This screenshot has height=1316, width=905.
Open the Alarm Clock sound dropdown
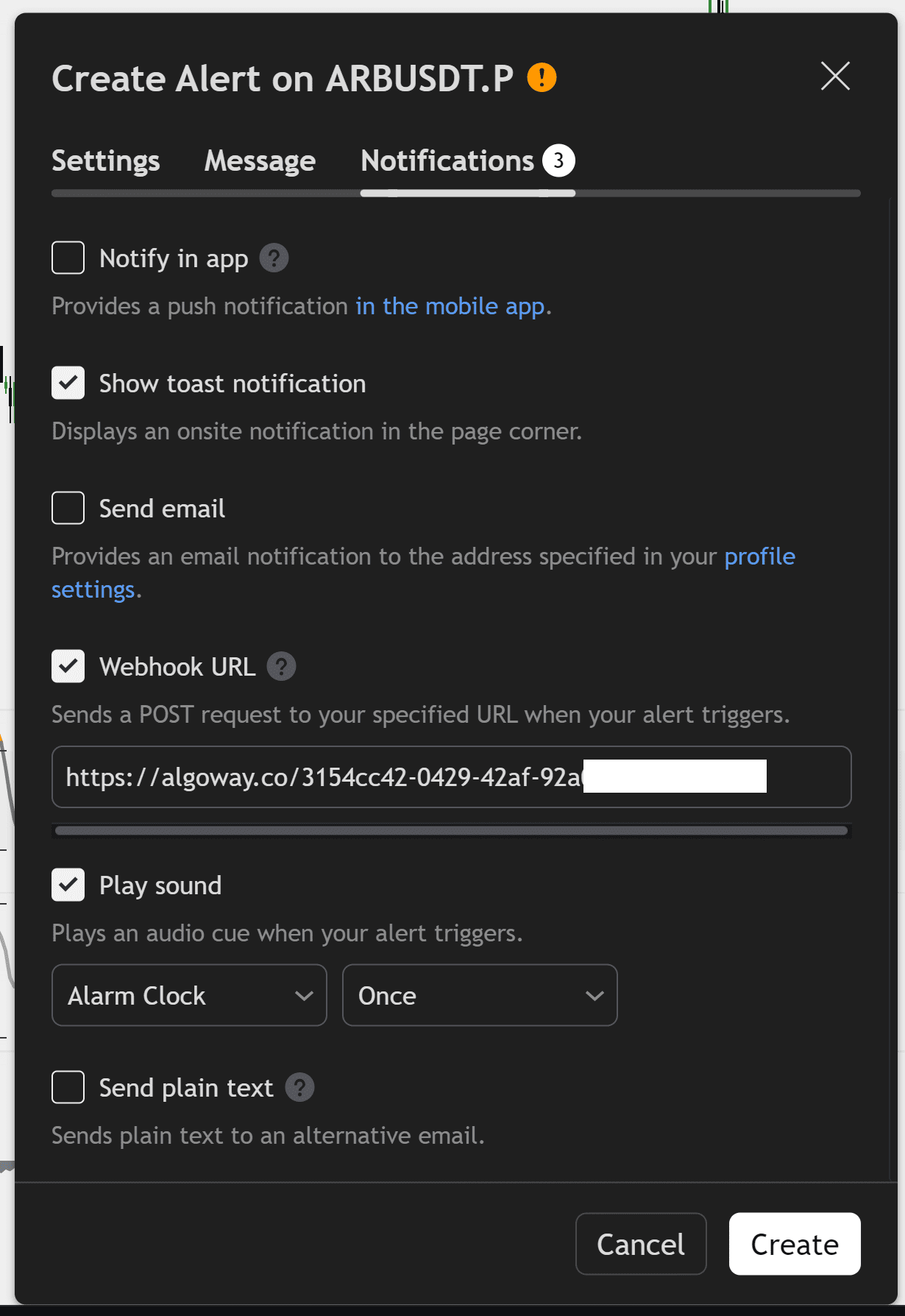click(189, 995)
